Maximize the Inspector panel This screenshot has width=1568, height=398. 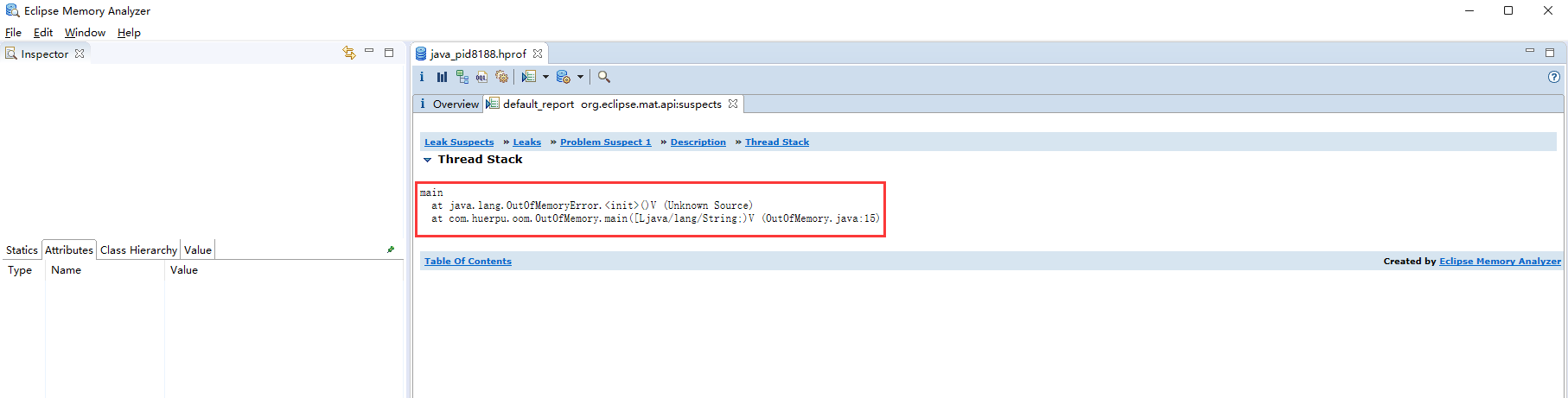(389, 53)
